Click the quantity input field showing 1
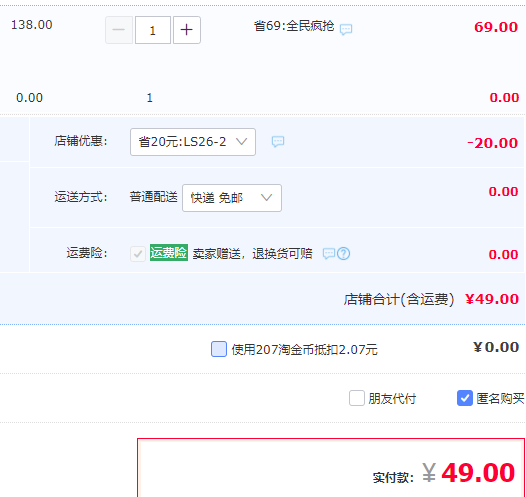This screenshot has width=526, height=497. (153, 30)
